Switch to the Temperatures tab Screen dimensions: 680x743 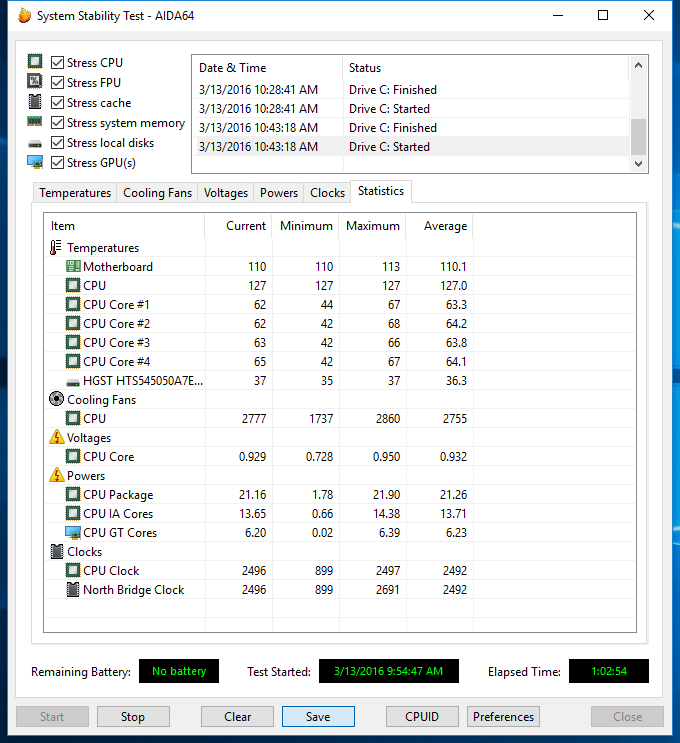coord(75,193)
